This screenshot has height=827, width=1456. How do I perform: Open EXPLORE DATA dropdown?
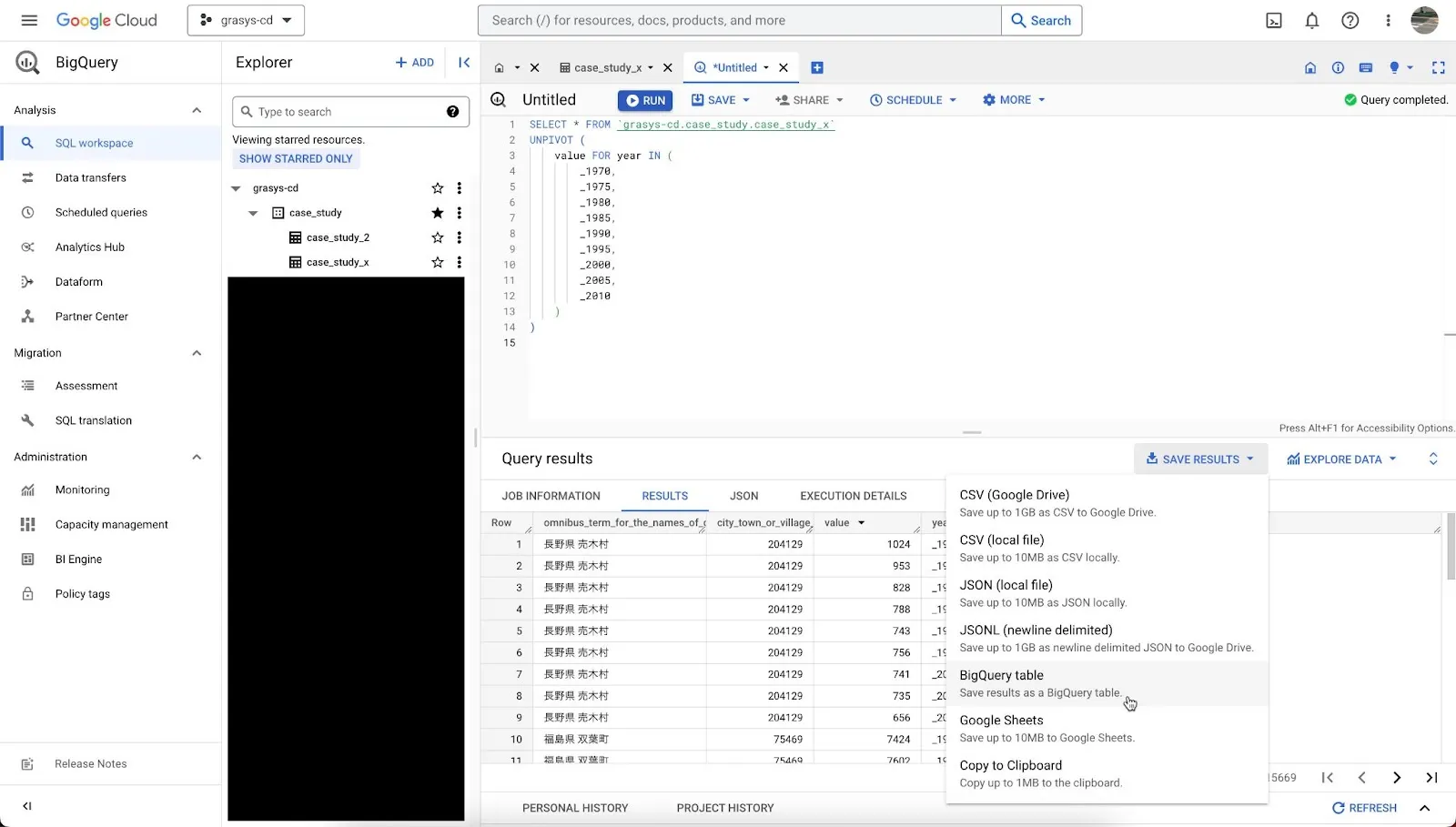1341,459
